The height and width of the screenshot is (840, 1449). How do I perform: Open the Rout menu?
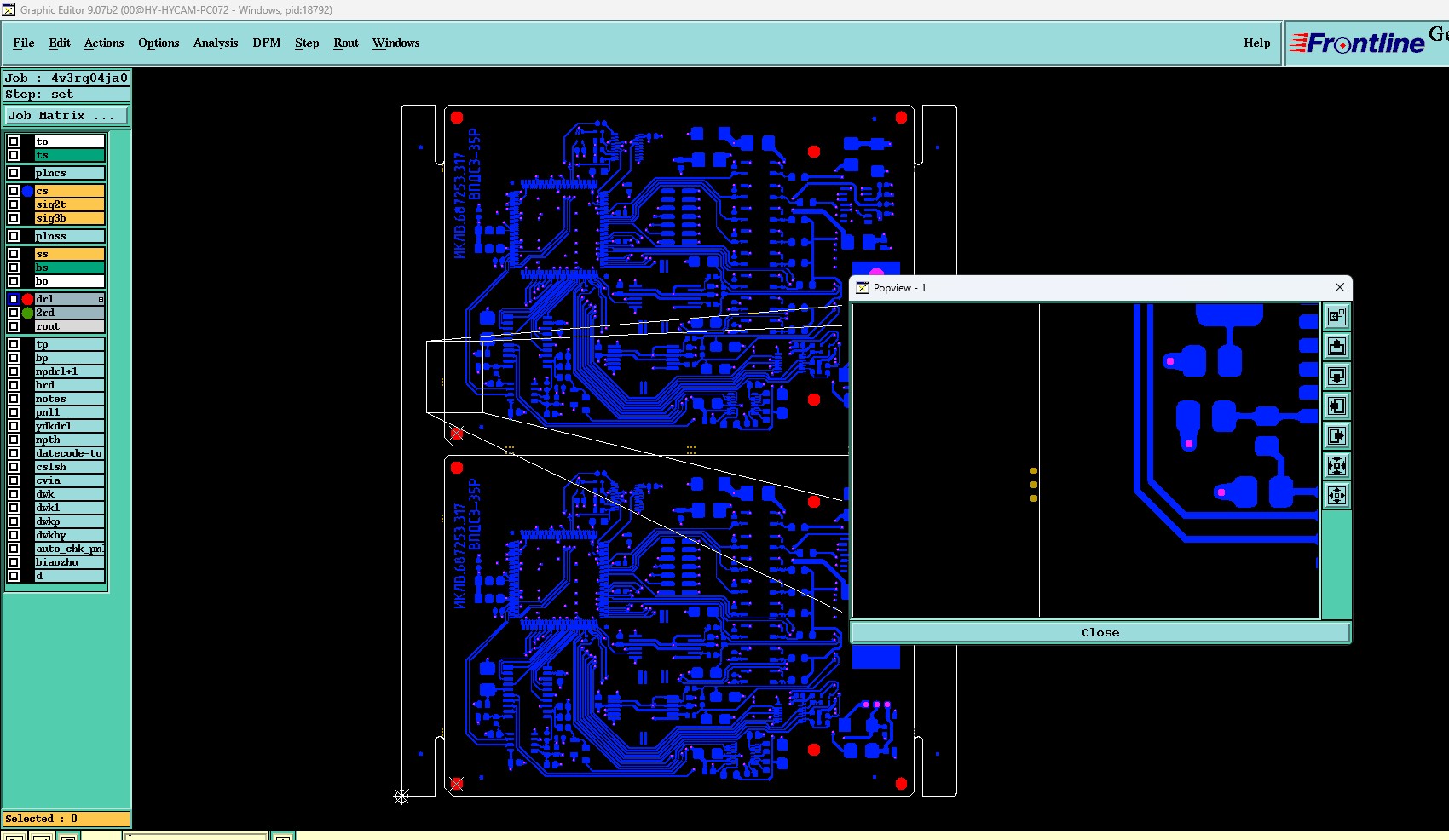tap(346, 43)
